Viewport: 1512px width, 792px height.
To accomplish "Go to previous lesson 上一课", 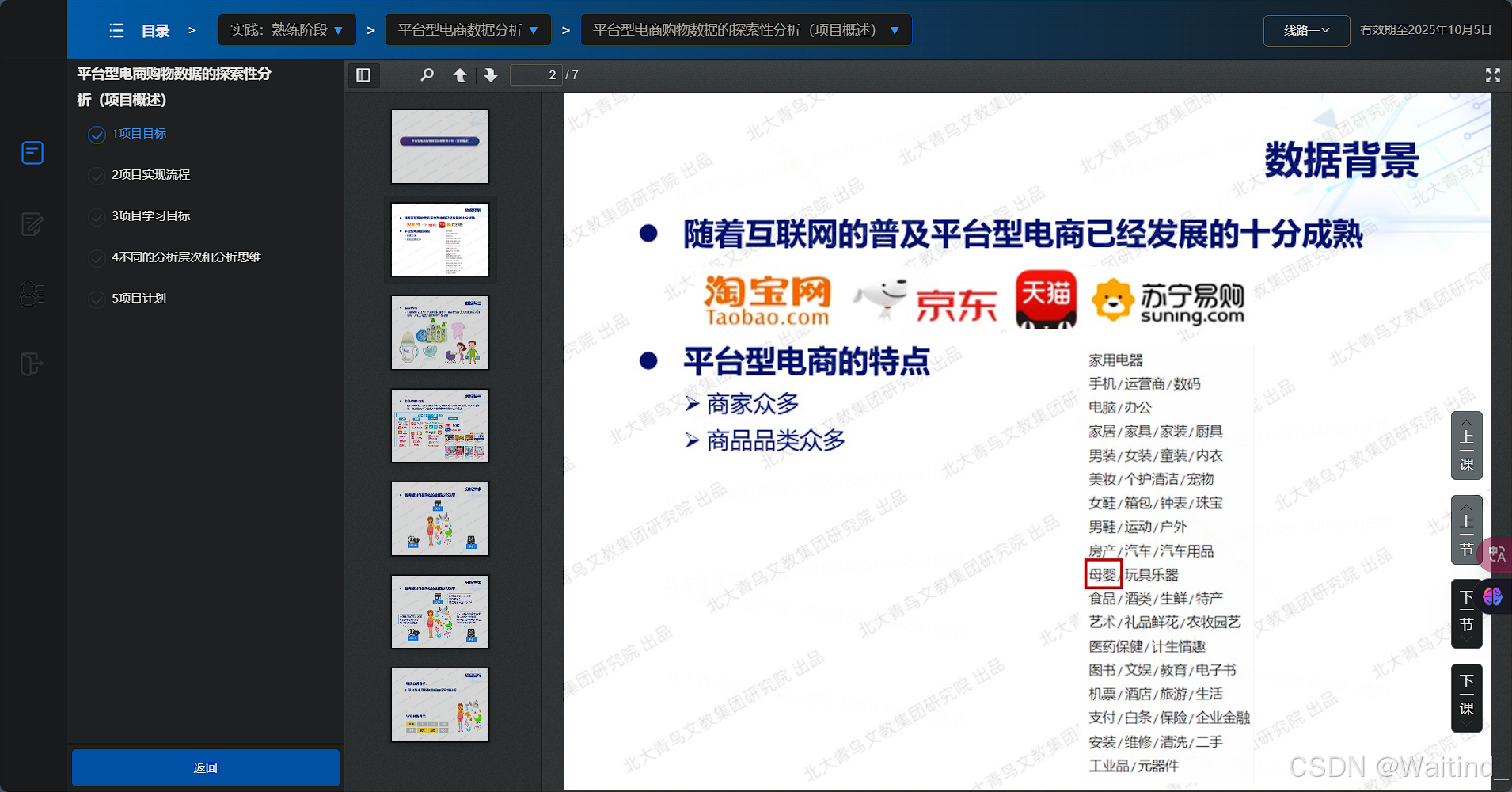I will pyautogui.click(x=1466, y=446).
